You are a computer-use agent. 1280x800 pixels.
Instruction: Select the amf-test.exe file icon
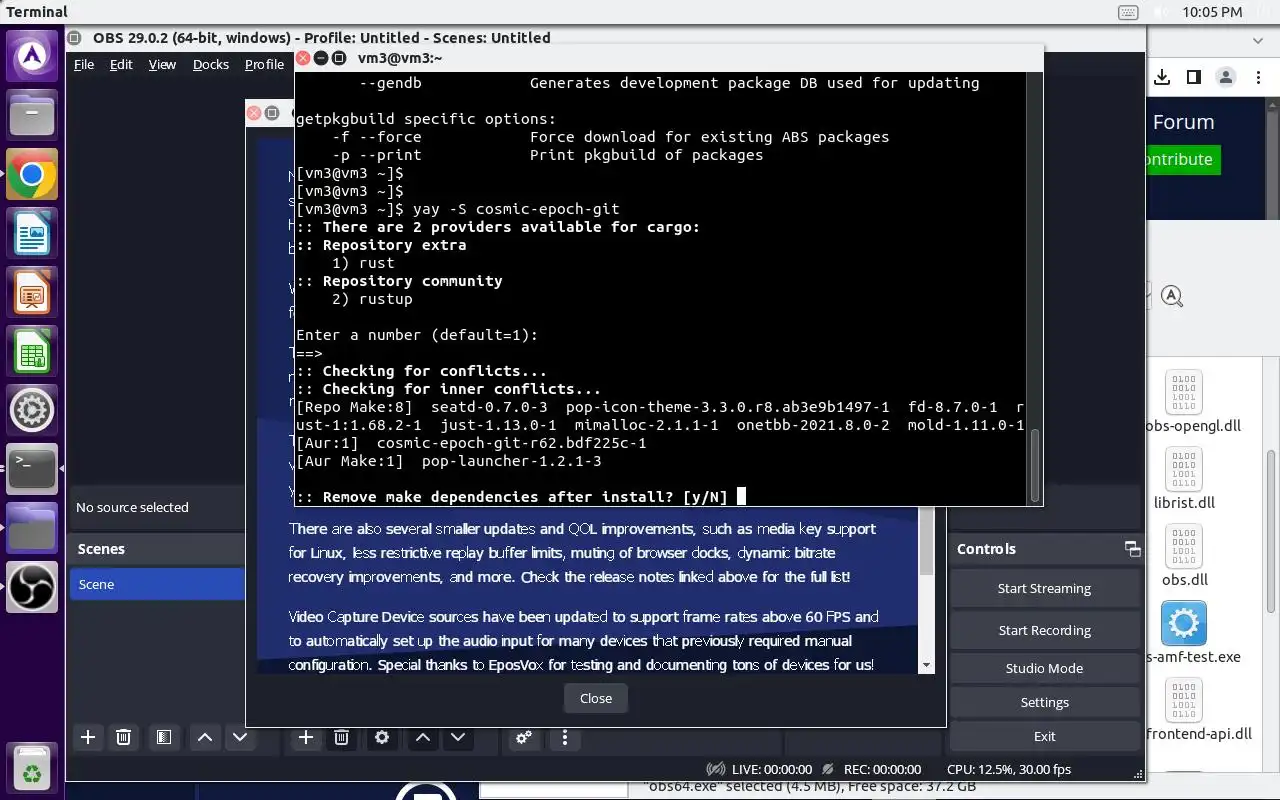point(1184,624)
